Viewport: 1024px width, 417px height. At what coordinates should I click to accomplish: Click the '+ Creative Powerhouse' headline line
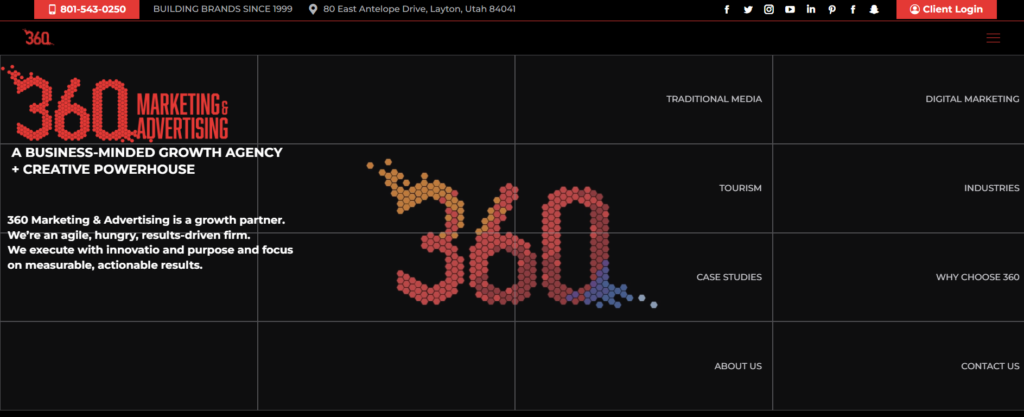(103, 170)
